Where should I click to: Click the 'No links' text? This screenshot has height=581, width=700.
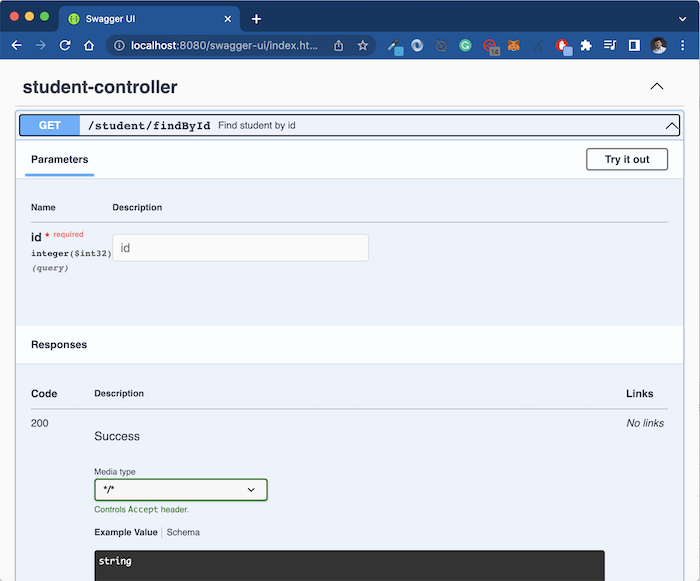coord(645,423)
